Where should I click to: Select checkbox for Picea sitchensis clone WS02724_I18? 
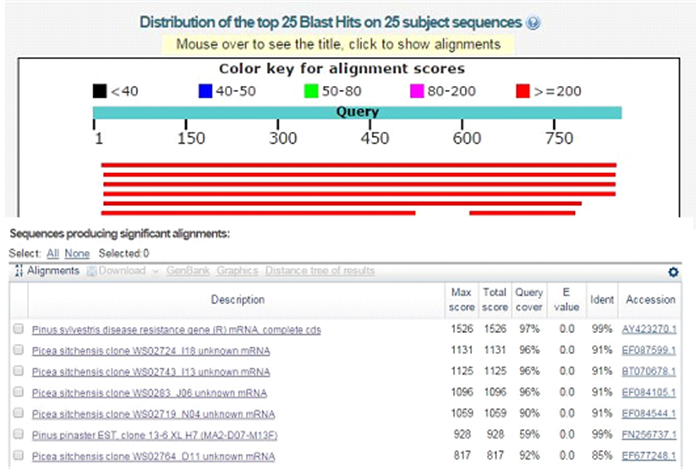point(18,349)
